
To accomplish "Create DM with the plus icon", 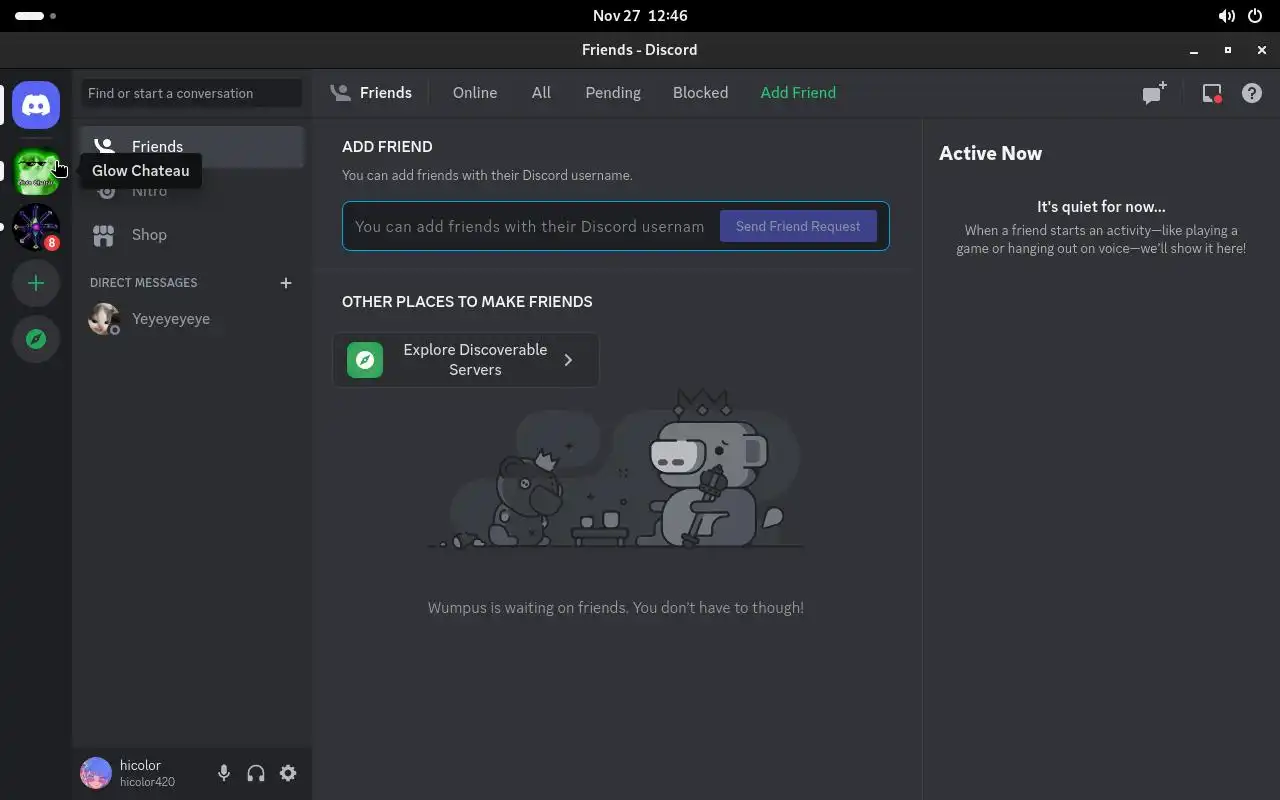I will tap(286, 283).
